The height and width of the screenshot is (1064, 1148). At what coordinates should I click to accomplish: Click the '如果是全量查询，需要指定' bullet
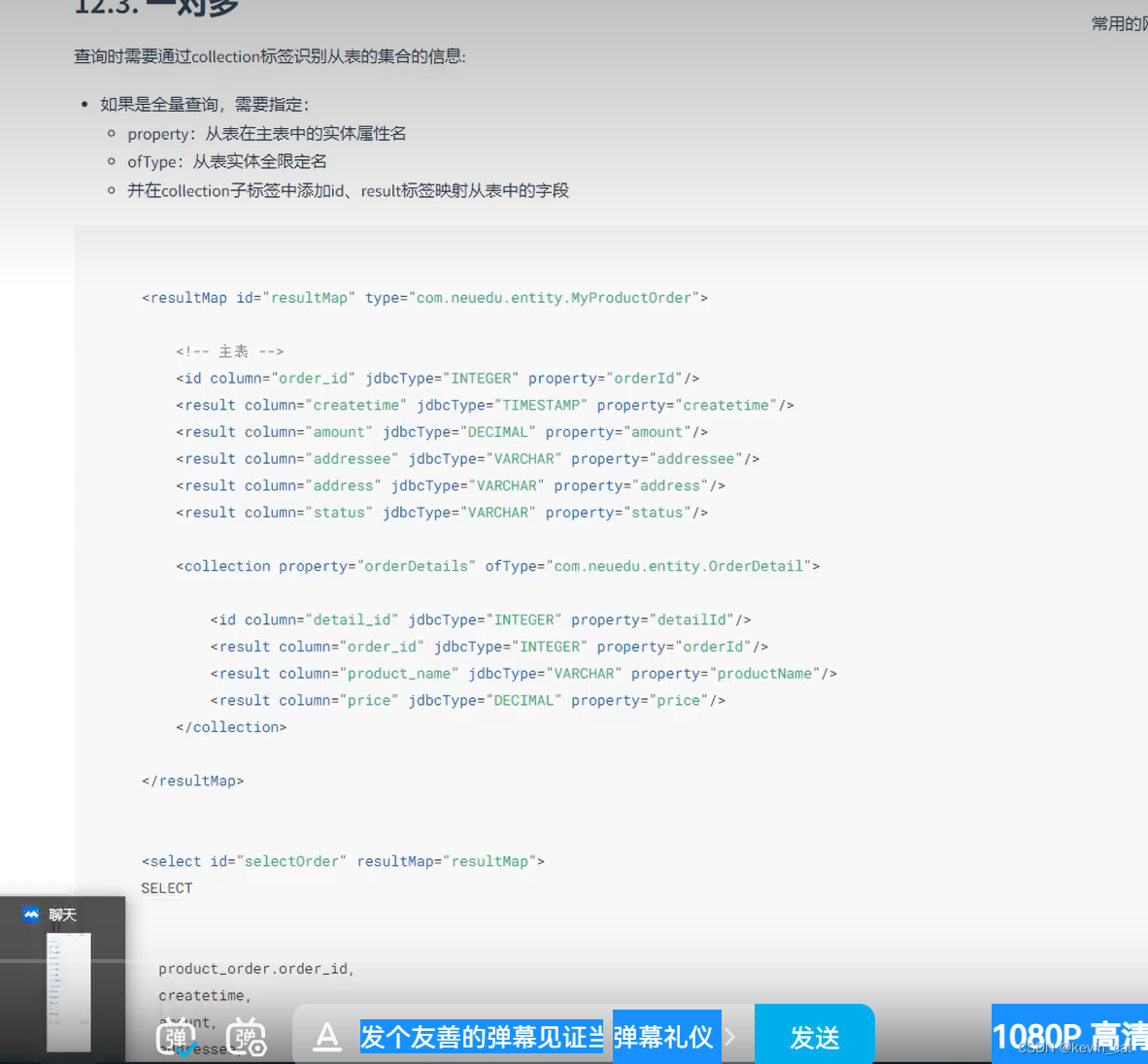pos(205,105)
